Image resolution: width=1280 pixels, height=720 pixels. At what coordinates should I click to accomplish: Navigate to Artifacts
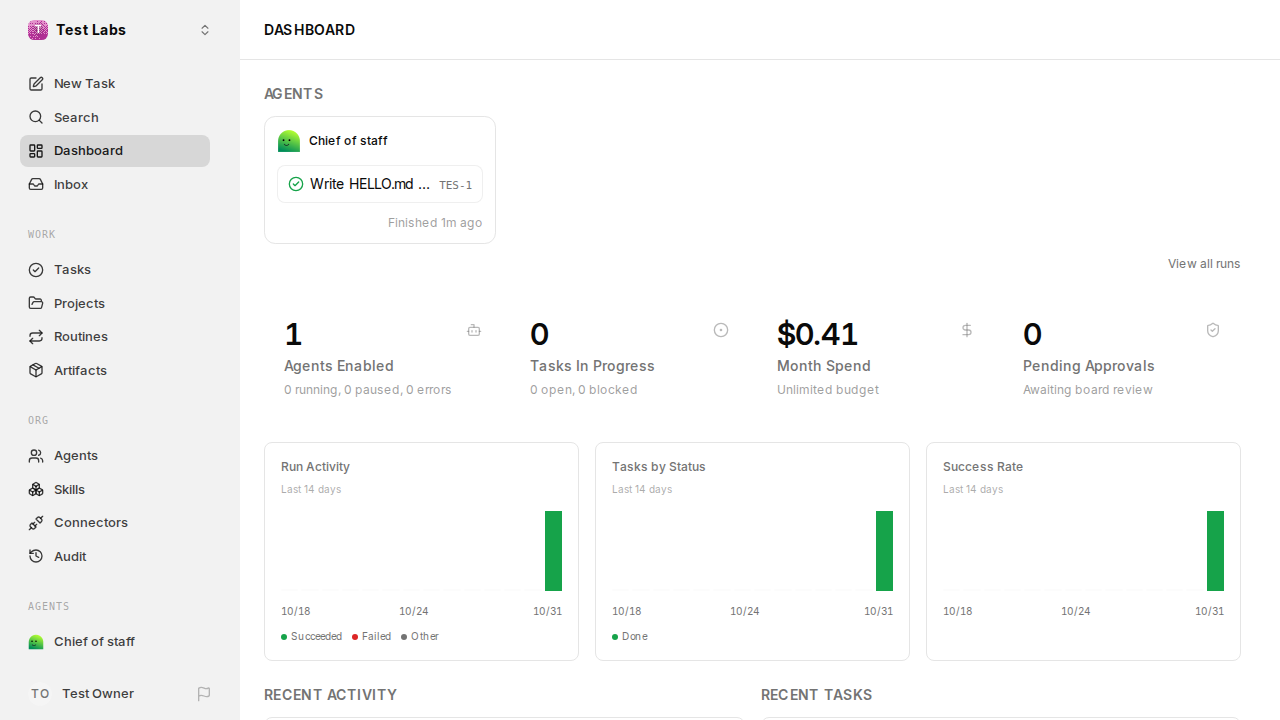115,370
